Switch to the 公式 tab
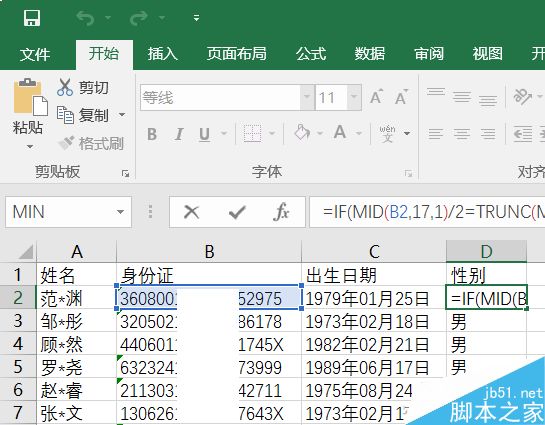The image size is (545, 425). click(311, 54)
